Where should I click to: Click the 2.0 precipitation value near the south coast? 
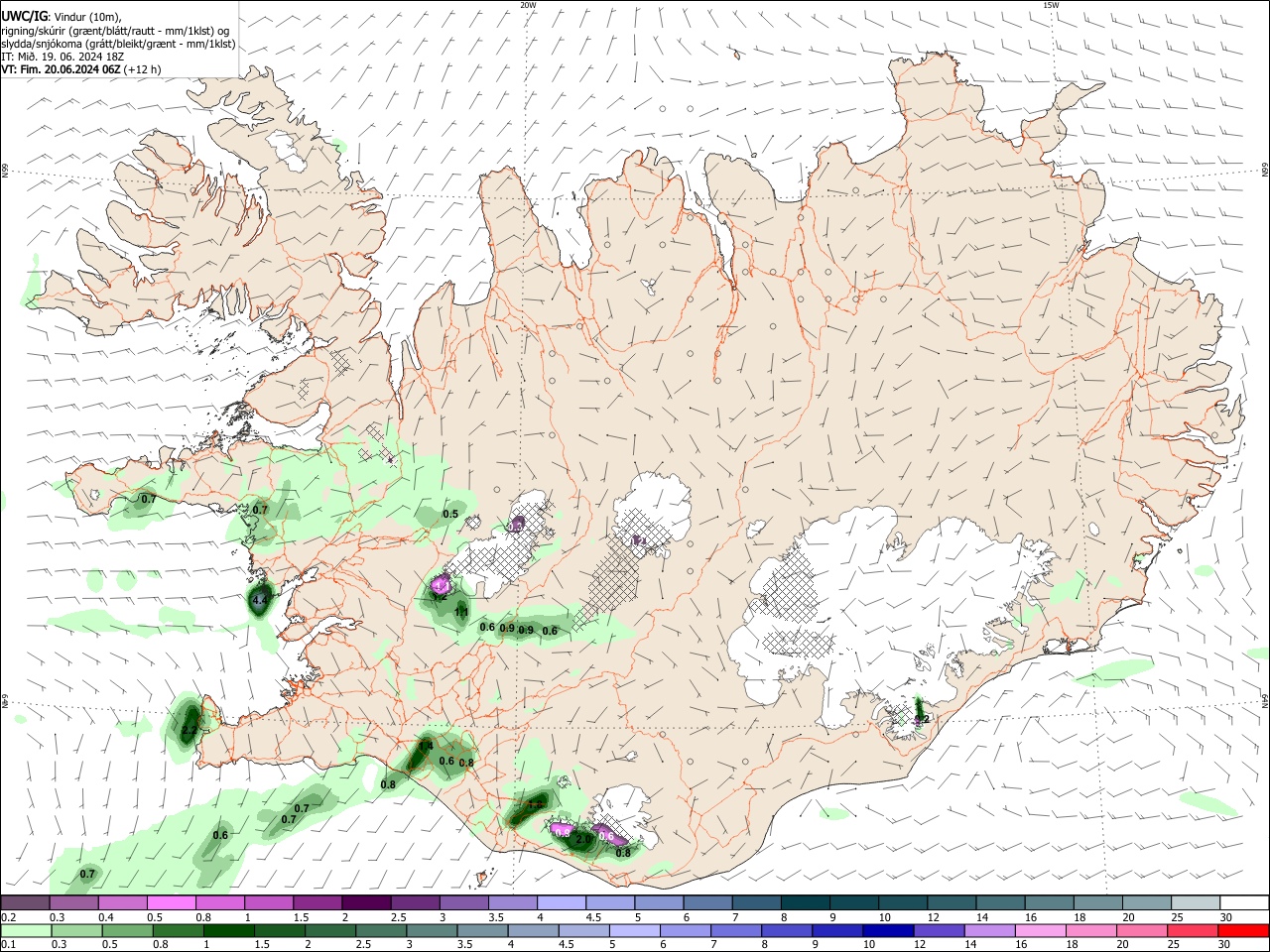point(584,840)
